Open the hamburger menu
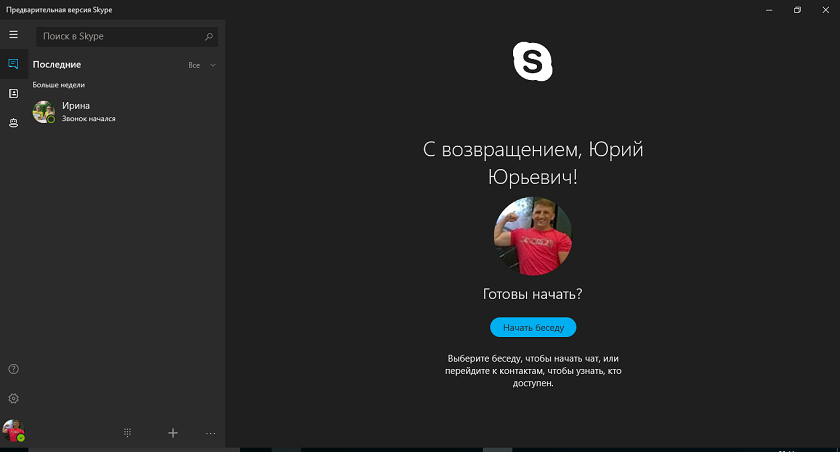The height and width of the screenshot is (452, 840). 13,35
